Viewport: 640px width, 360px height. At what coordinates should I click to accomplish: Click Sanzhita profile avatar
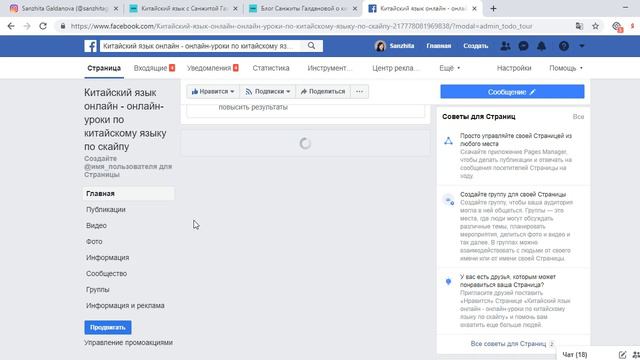coord(380,46)
